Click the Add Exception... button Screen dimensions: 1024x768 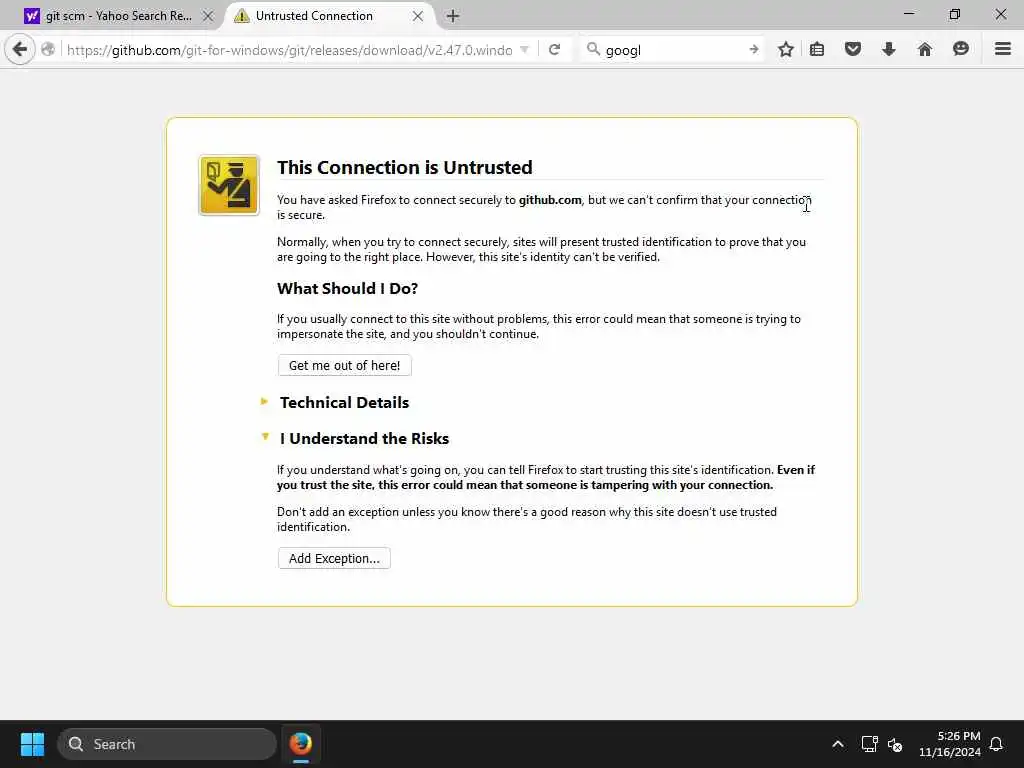coord(334,558)
